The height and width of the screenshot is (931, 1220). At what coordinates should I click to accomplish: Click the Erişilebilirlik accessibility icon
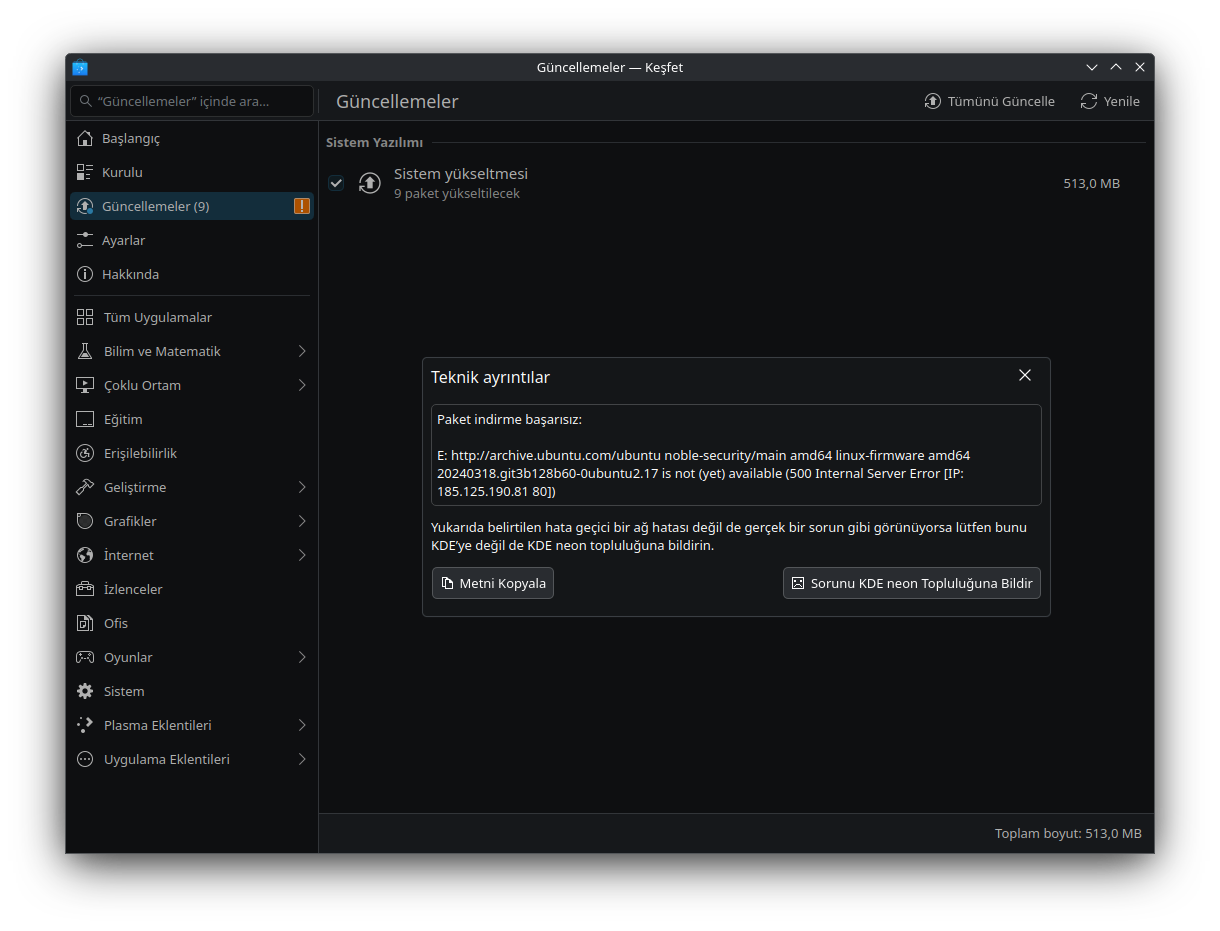[85, 453]
